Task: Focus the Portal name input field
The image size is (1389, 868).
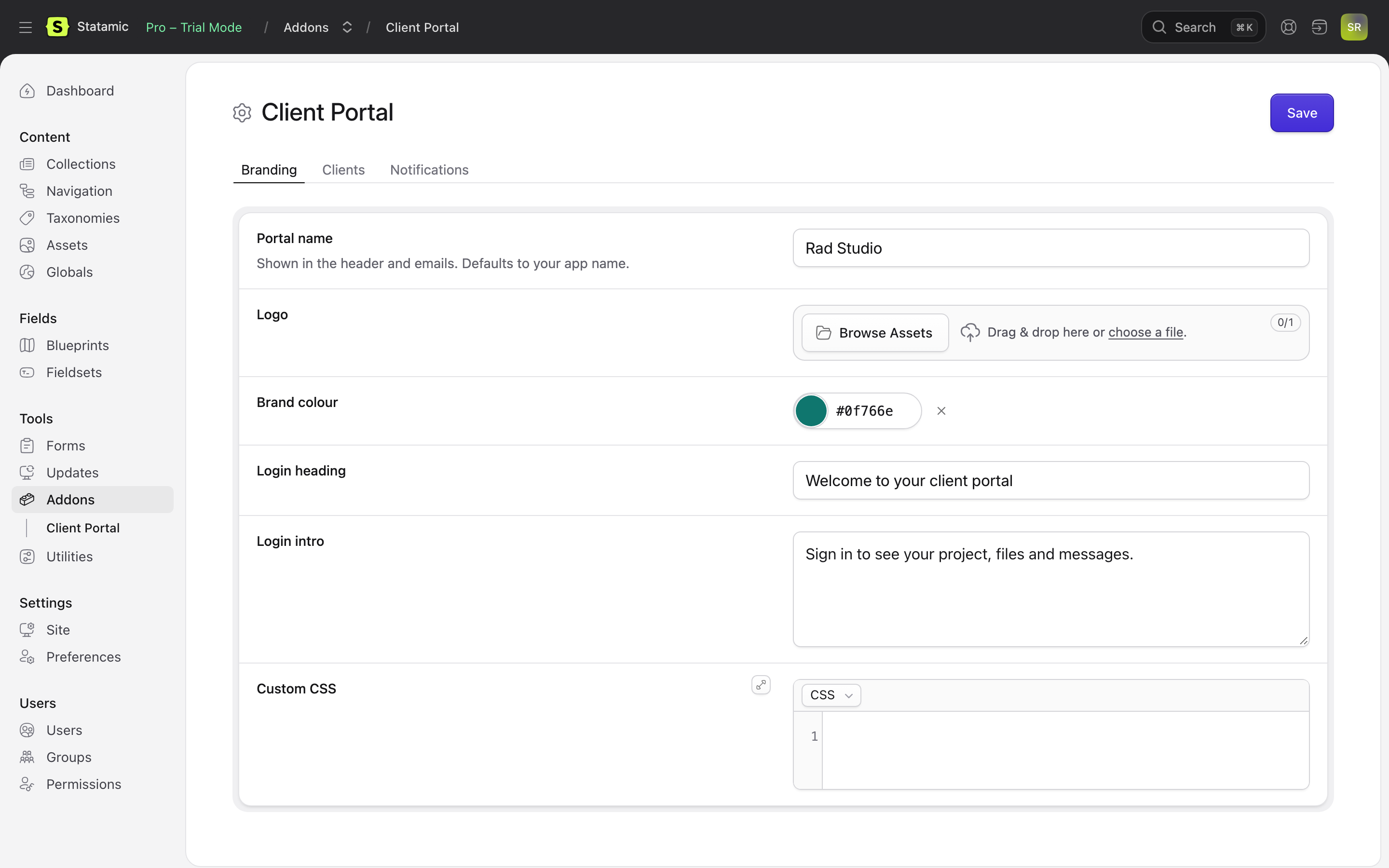Action: [1051, 248]
